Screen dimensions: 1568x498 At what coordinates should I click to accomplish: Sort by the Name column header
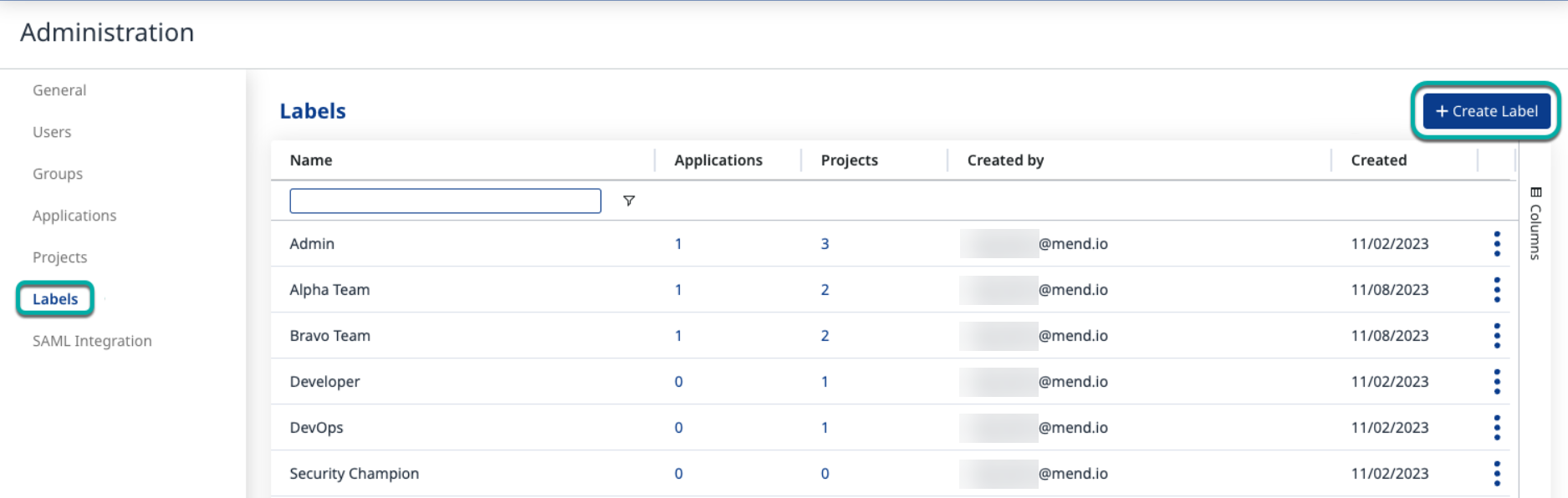tap(311, 160)
